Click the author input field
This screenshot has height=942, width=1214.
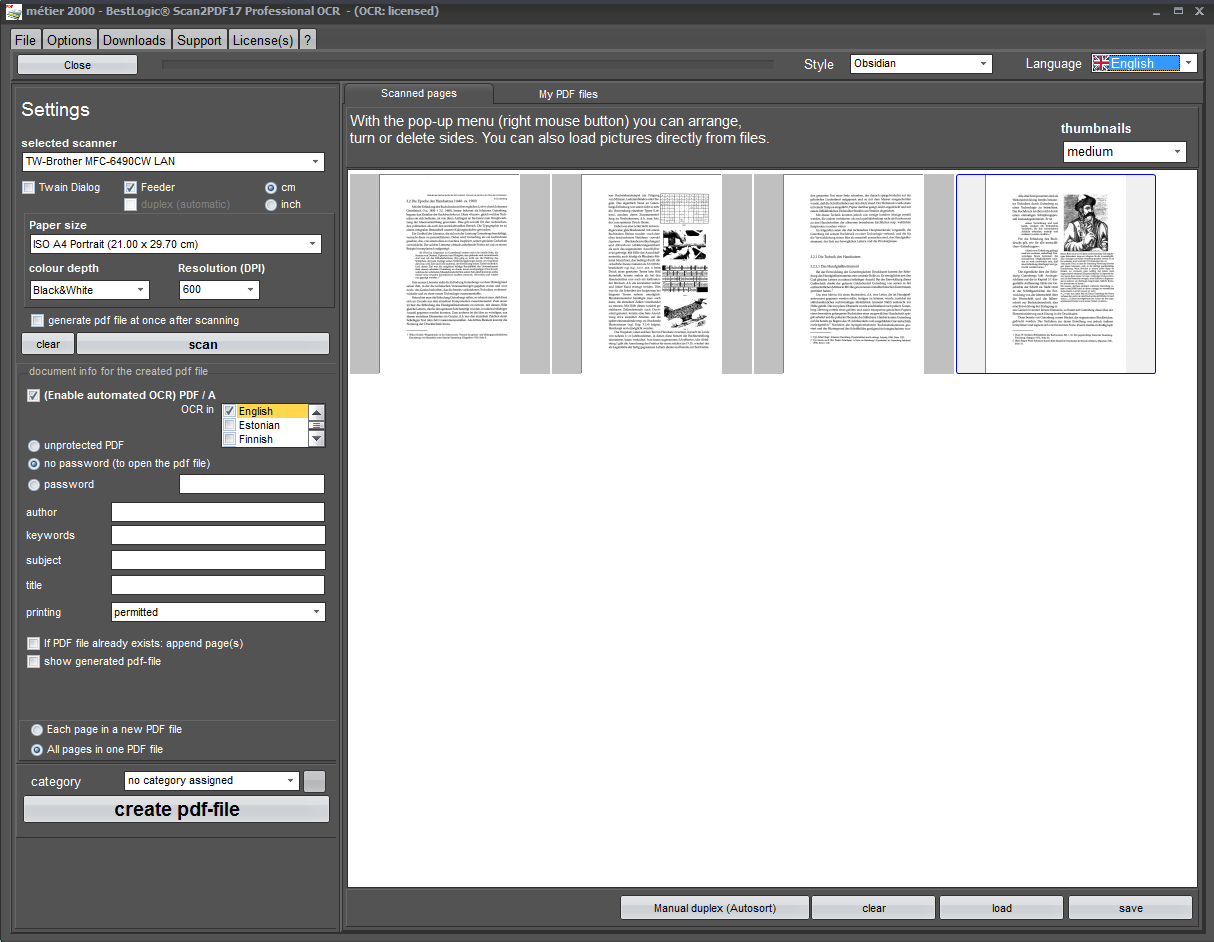click(218, 512)
